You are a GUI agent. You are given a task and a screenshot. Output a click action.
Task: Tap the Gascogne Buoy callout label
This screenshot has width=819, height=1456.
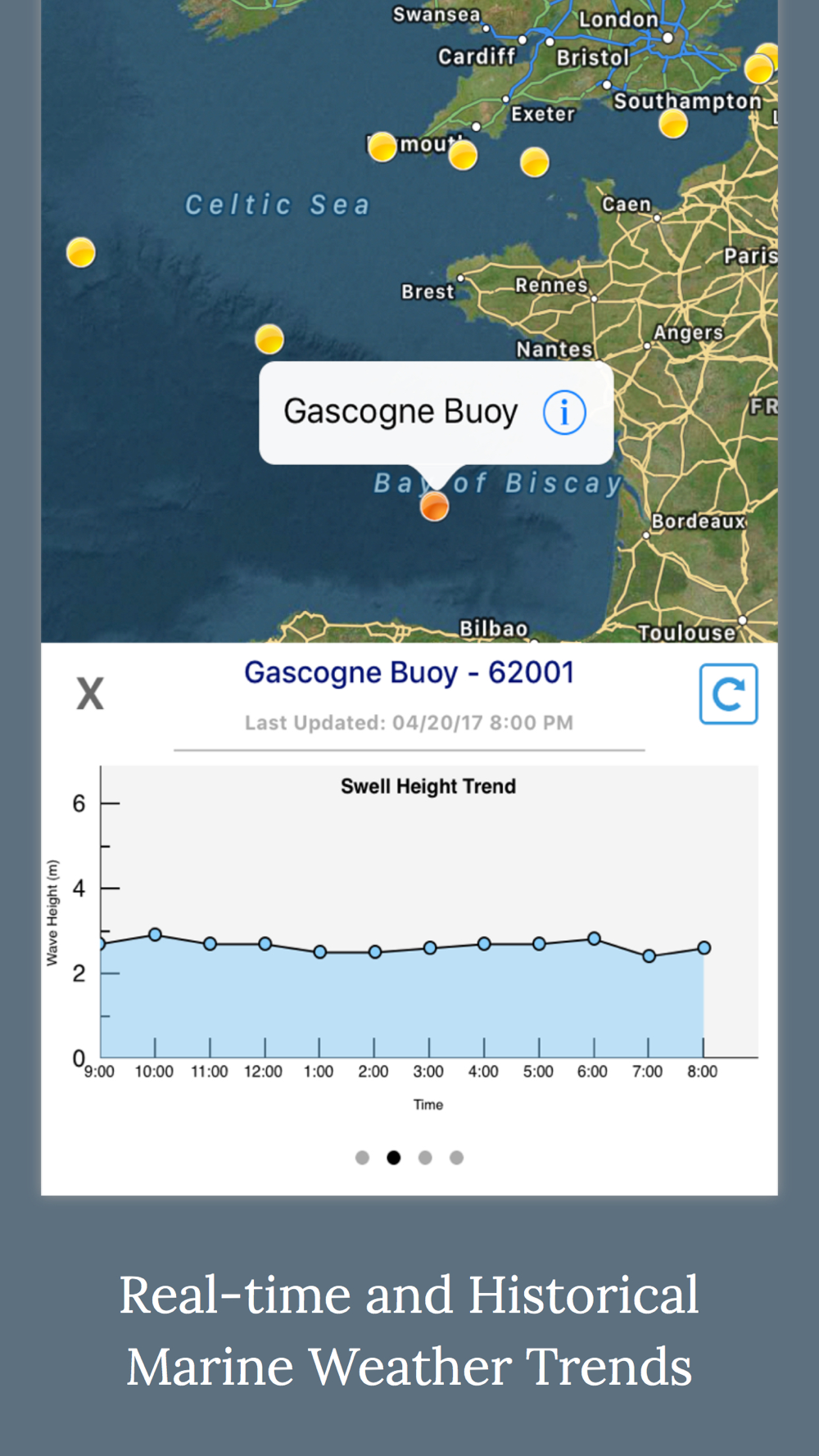[x=400, y=412]
